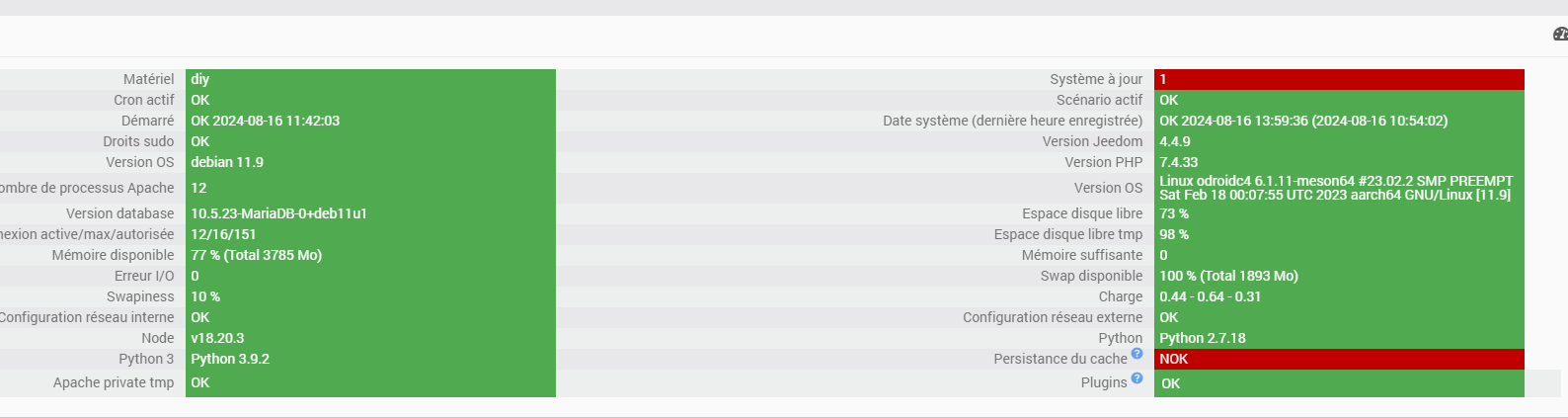
Task: Select the Python 3.9.2 value cell
Action: click(230, 359)
